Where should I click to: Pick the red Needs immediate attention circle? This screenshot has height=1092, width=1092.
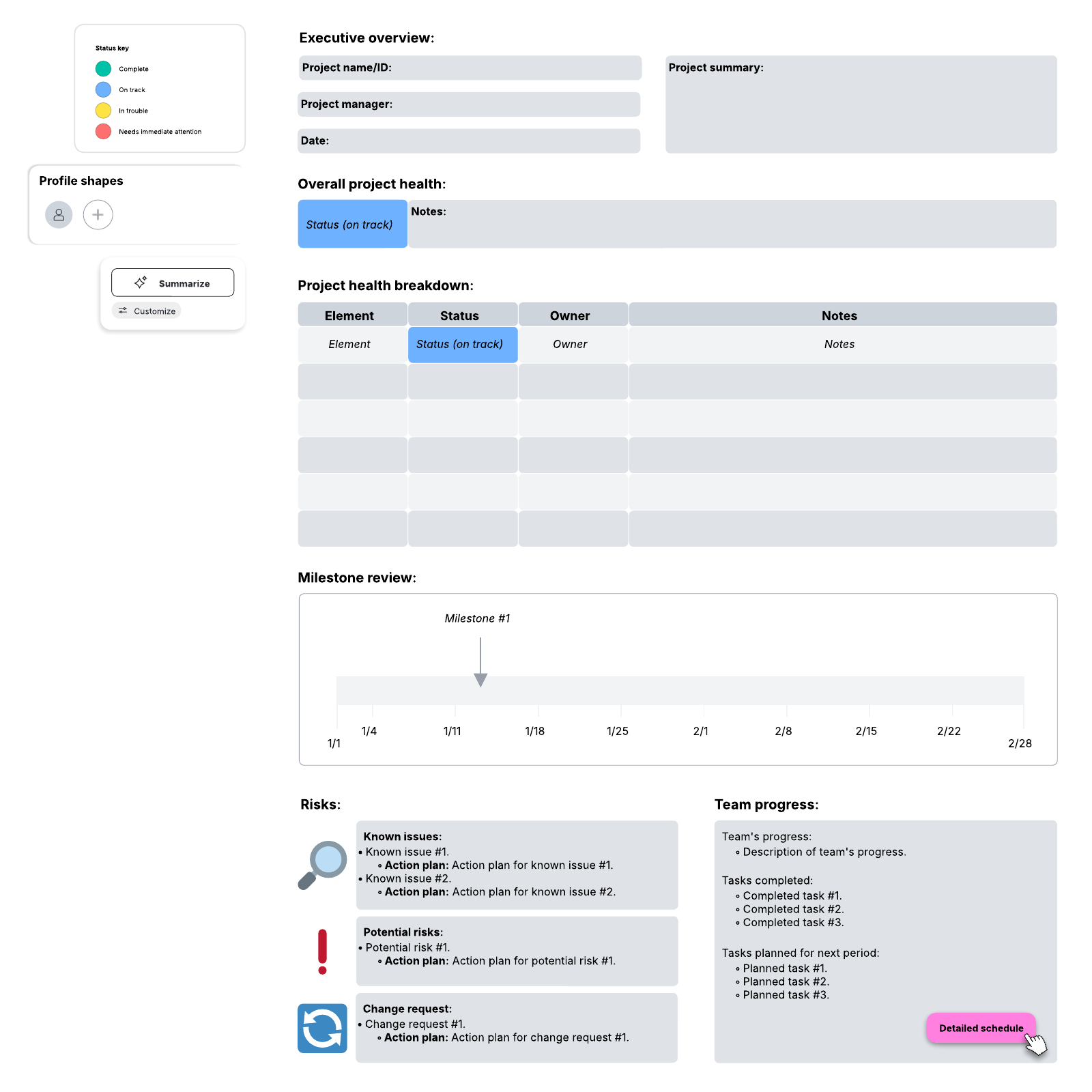[103, 132]
